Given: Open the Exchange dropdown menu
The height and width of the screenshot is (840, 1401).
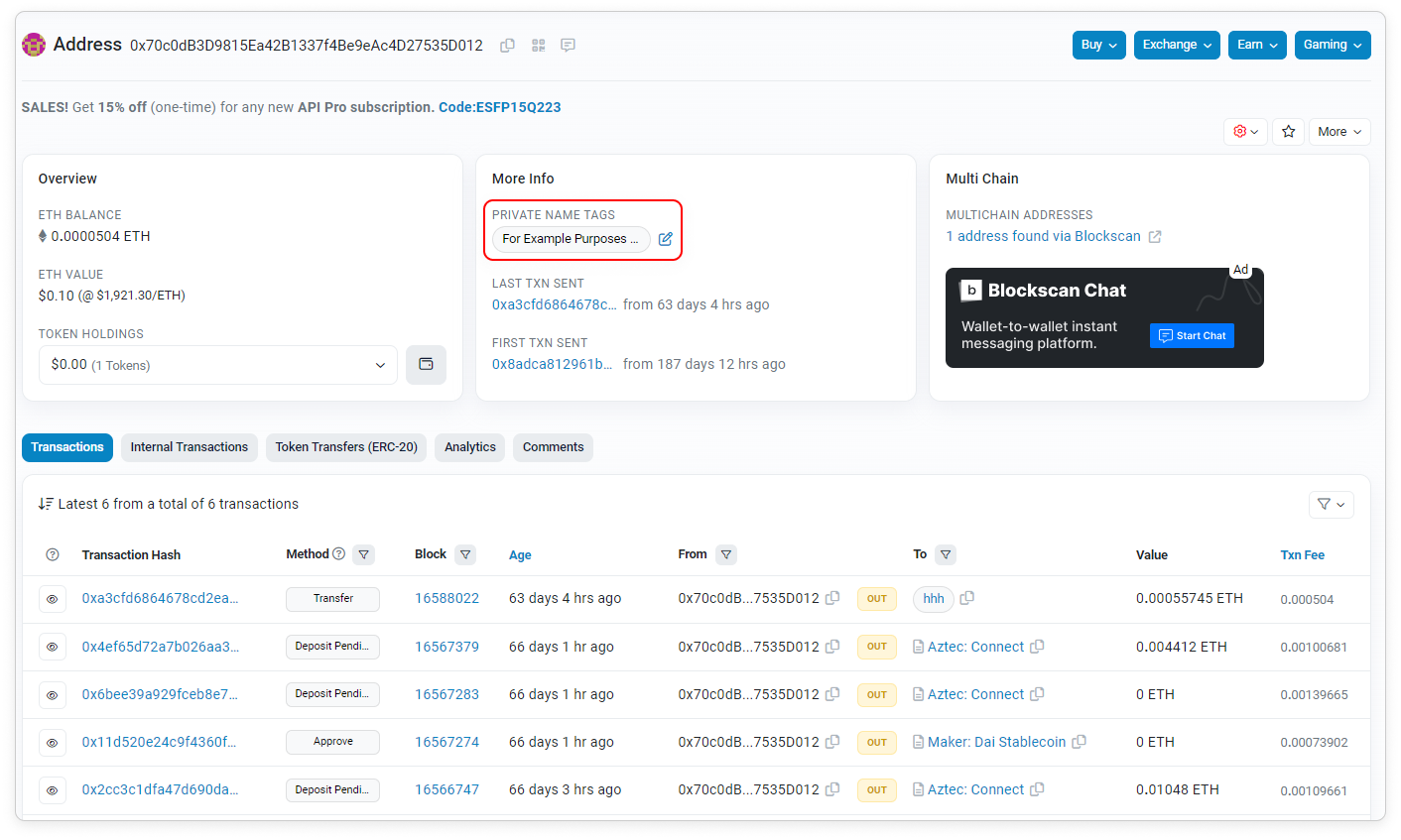Looking at the screenshot, I should click(1176, 45).
